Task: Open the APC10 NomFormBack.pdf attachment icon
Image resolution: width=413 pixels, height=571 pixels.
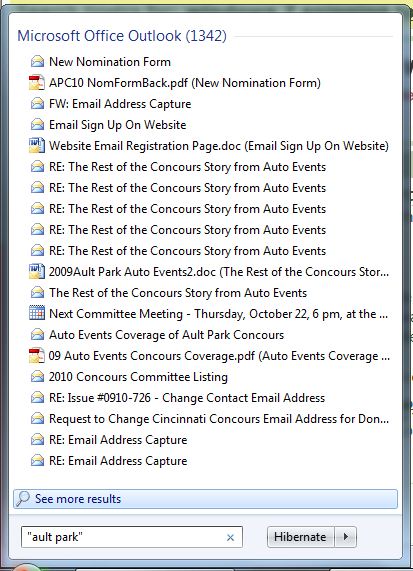Action: click(37, 83)
